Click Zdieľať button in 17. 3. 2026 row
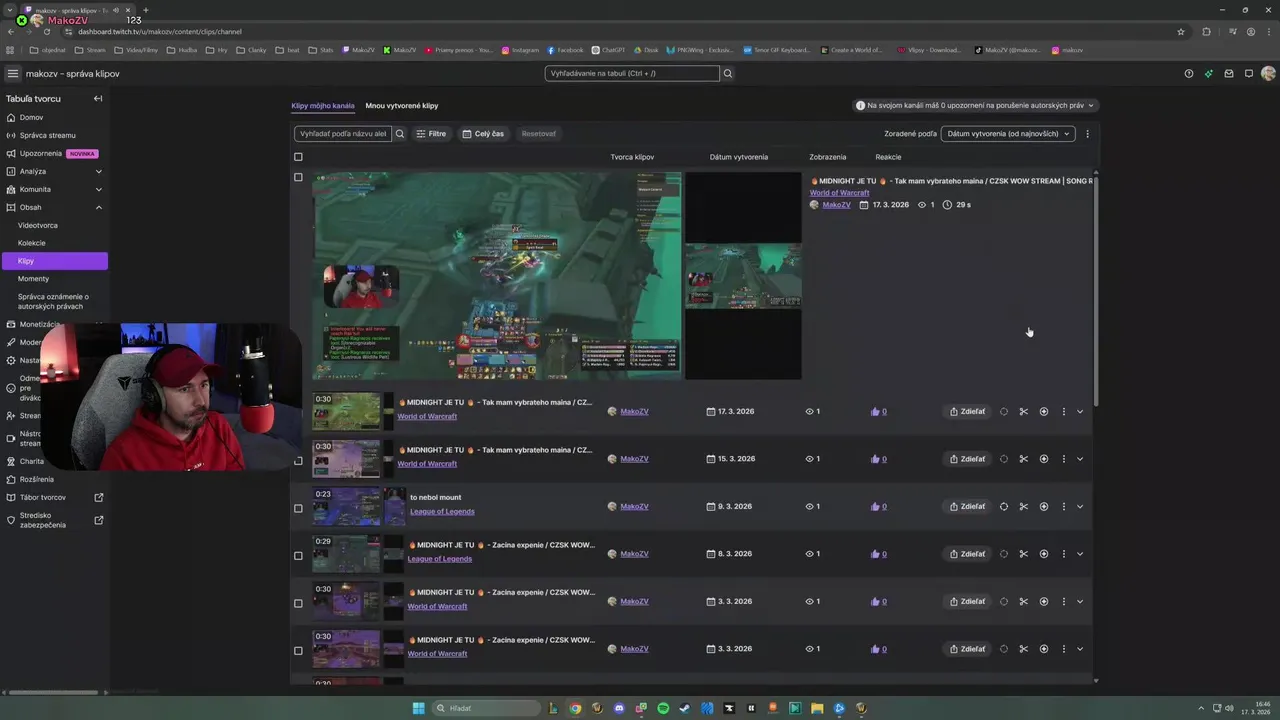The height and width of the screenshot is (720, 1280). tap(967, 411)
